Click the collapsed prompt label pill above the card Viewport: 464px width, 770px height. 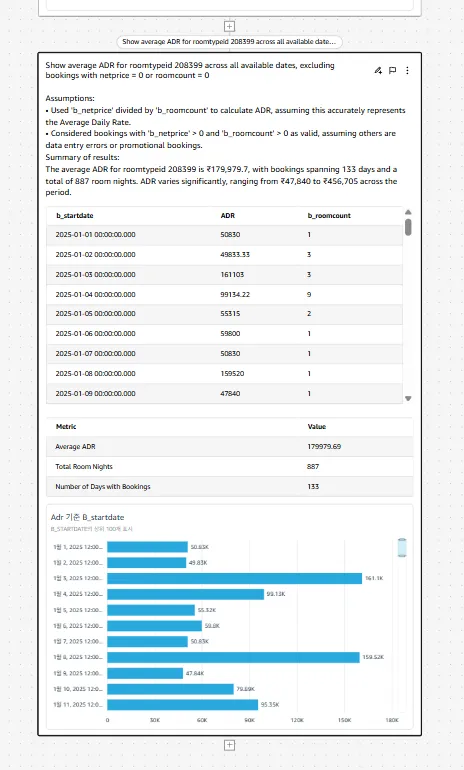[229, 42]
